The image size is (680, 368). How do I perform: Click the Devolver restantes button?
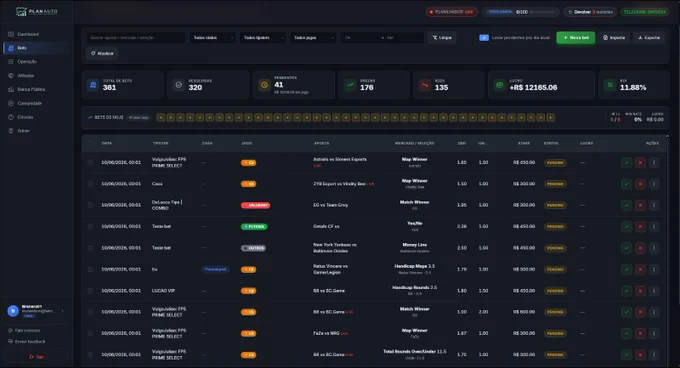(x=590, y=12)
